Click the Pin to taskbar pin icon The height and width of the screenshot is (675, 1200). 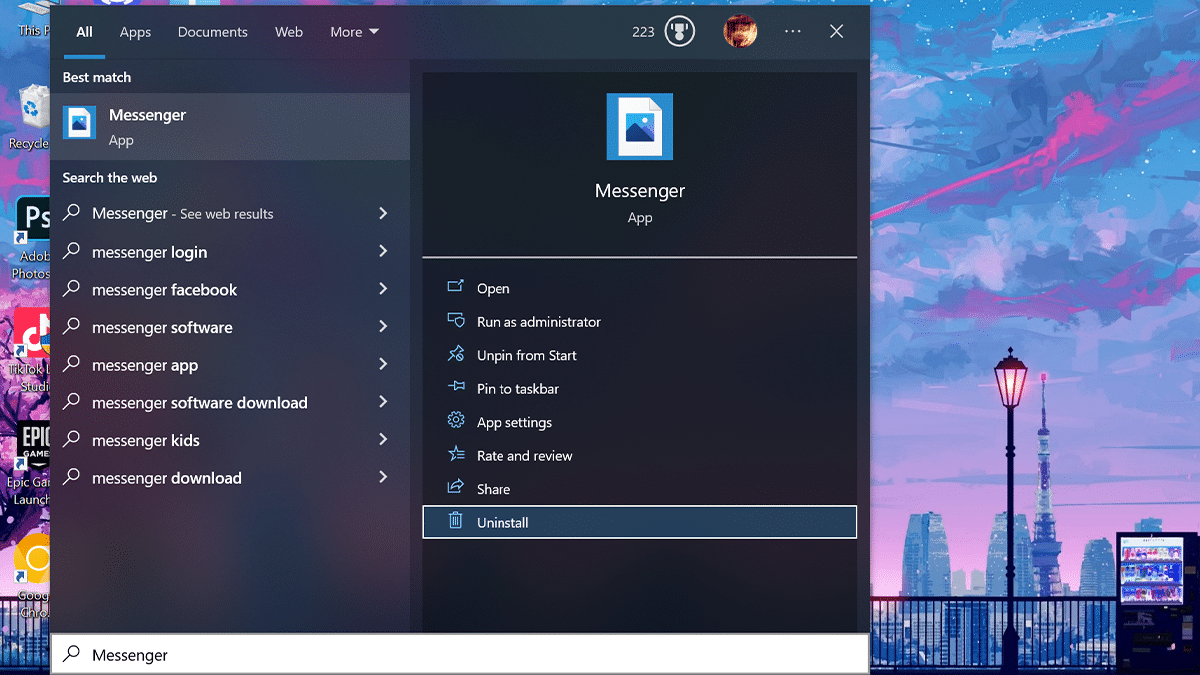coord(456,388)
